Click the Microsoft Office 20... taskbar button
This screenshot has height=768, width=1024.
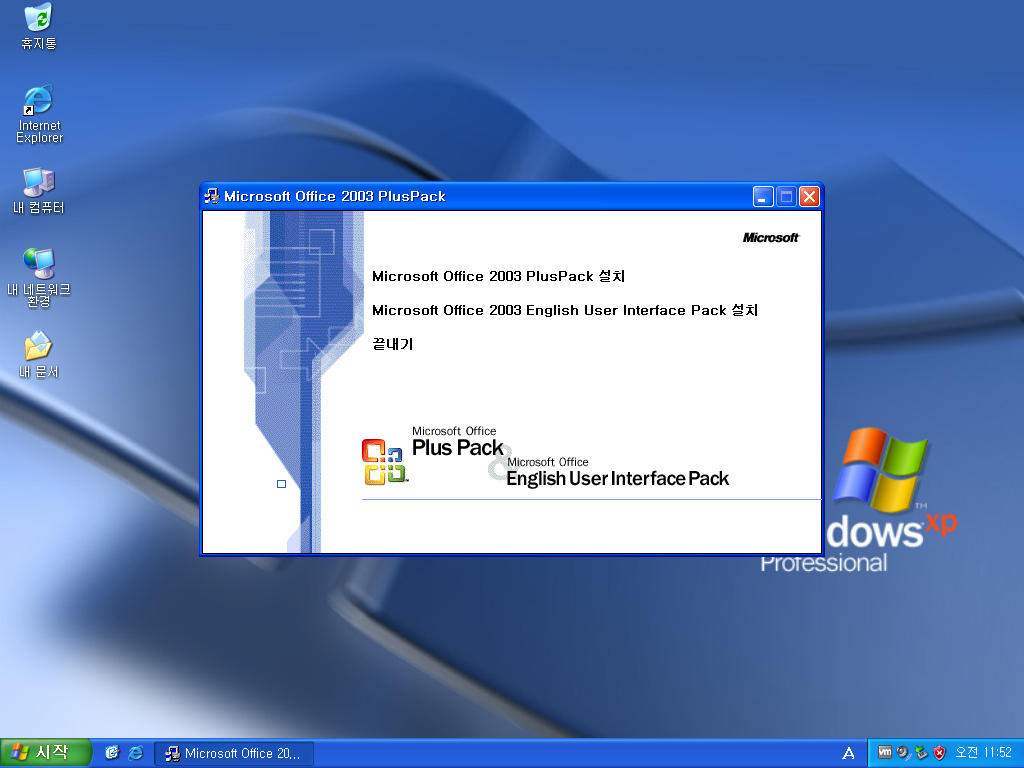pos(234,754)
